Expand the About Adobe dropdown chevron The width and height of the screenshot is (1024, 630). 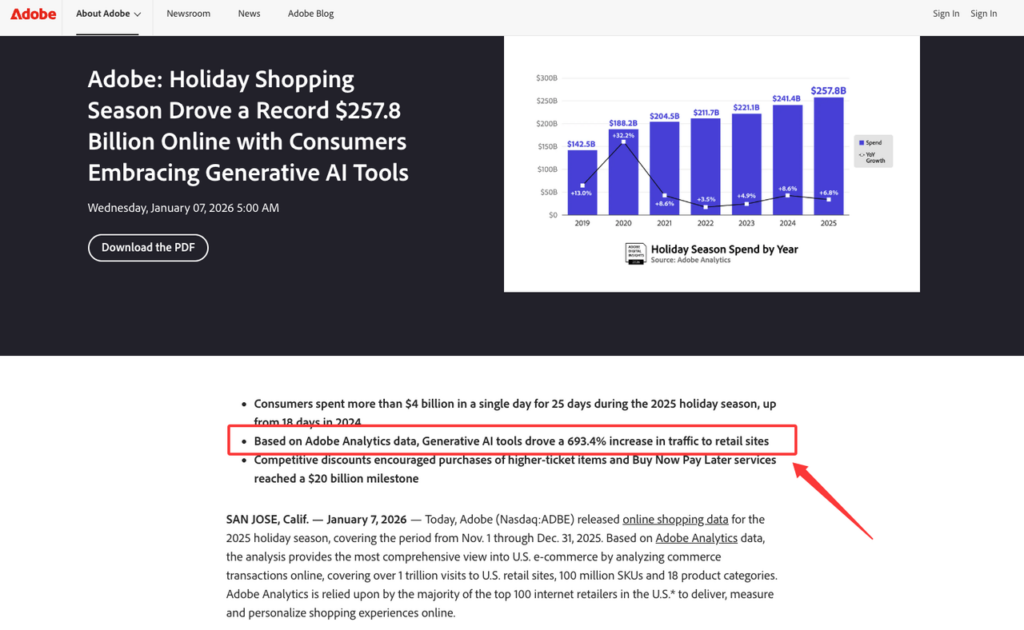click(137, 14)
